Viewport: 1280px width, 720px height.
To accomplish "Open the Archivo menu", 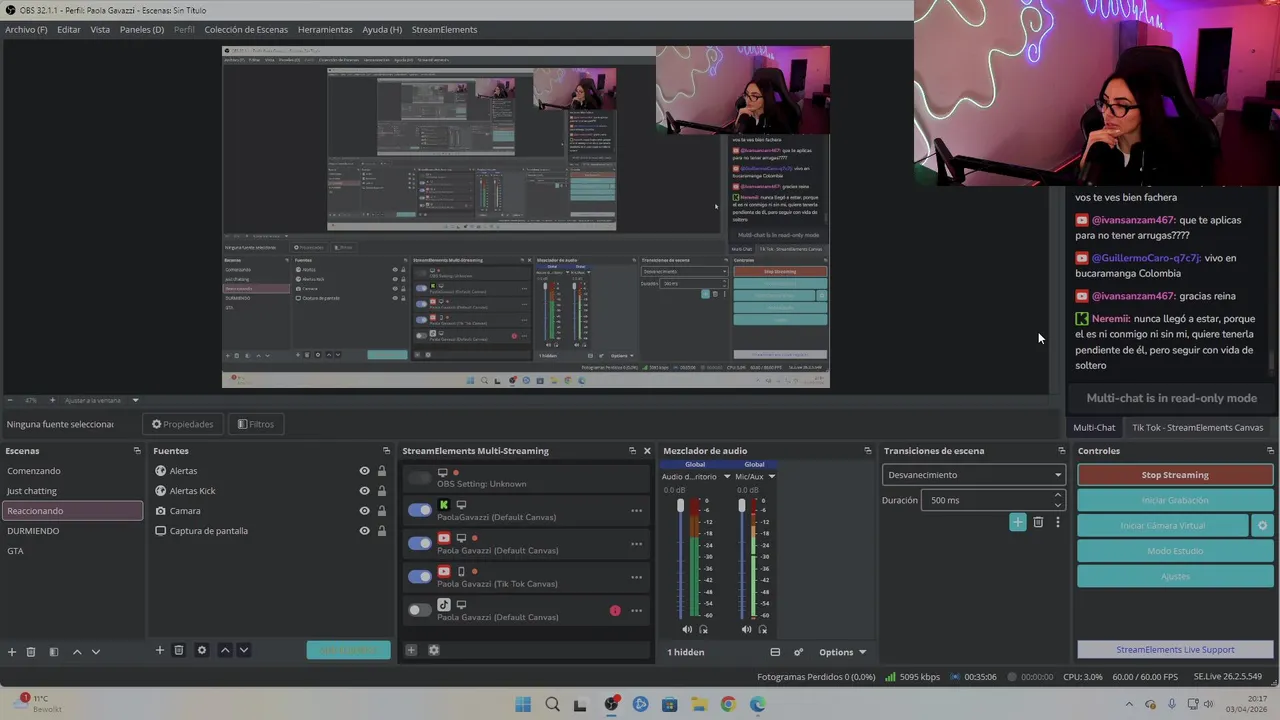I will (26, 29).
